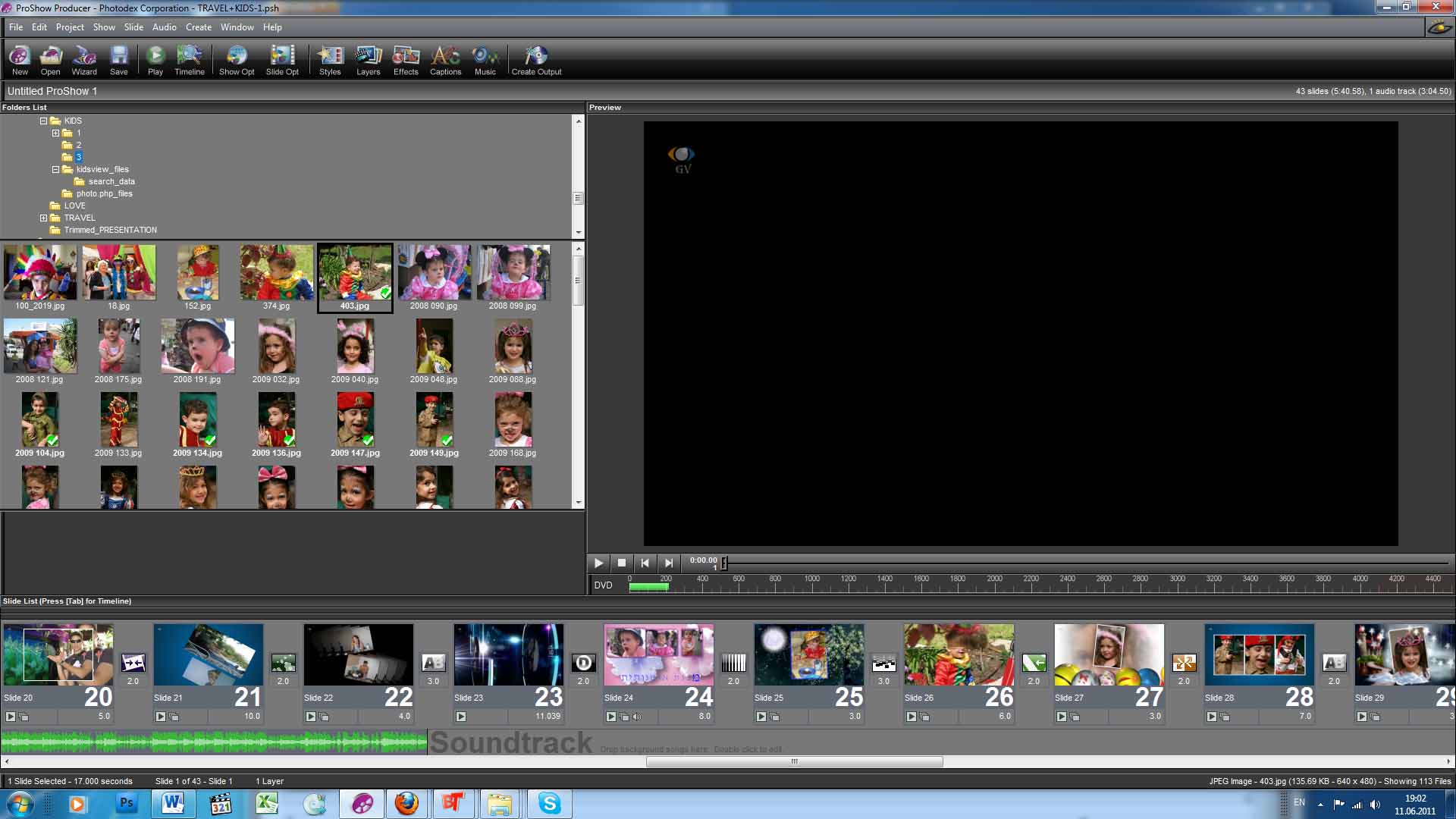Click Slide 23 small play icon

coord(461,717)
